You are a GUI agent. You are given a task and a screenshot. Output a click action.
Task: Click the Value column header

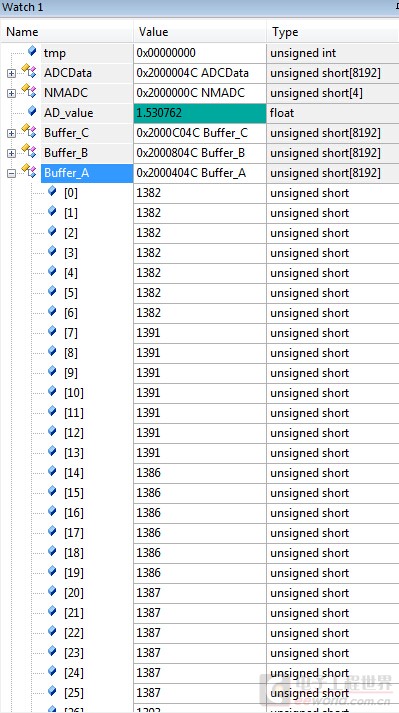200,32
